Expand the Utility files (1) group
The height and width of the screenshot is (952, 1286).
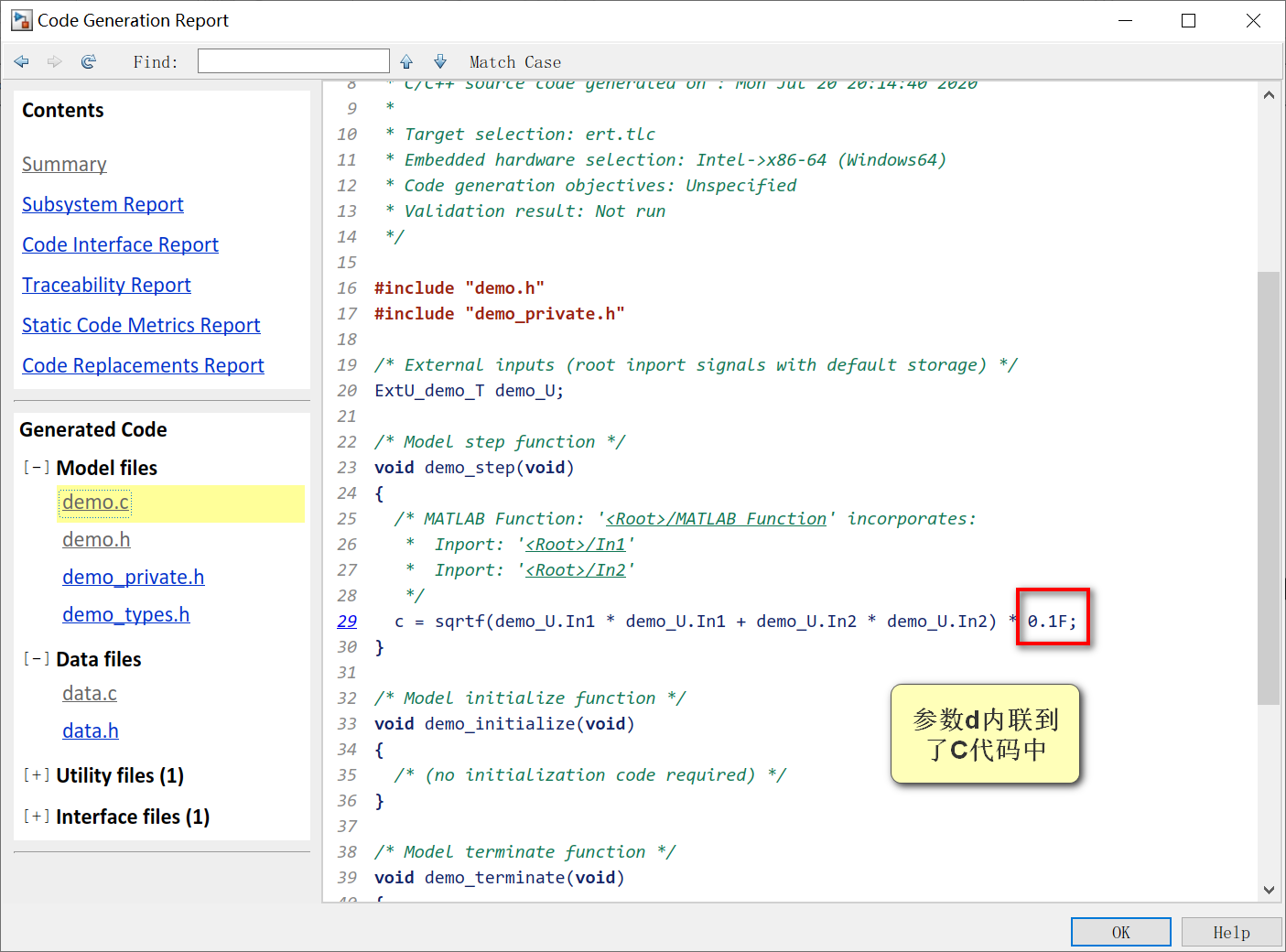click(37, 775)
